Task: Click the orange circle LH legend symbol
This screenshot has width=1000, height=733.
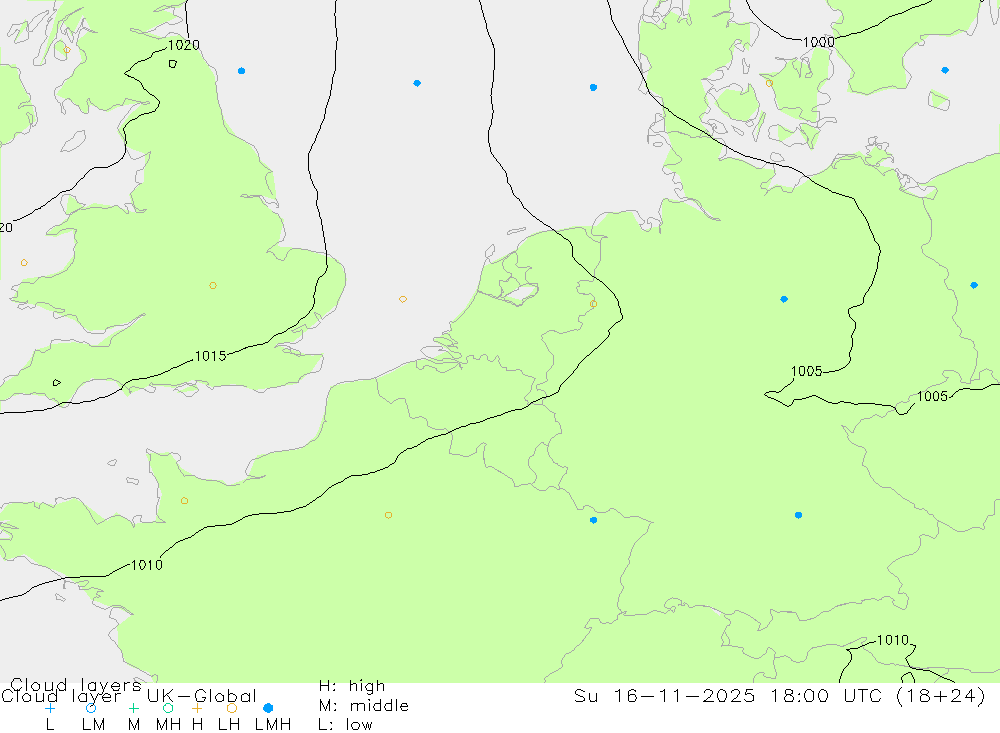Action: [232, 708]
